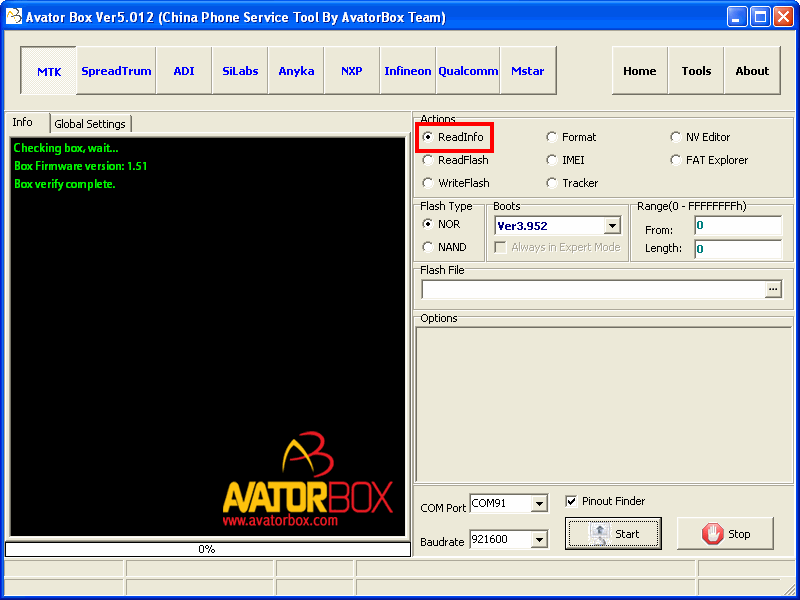Image resolution: width=800 pixels, height=600 pixels.
Task: Set flash type to NOR
Action: click(x=441, y=224)
